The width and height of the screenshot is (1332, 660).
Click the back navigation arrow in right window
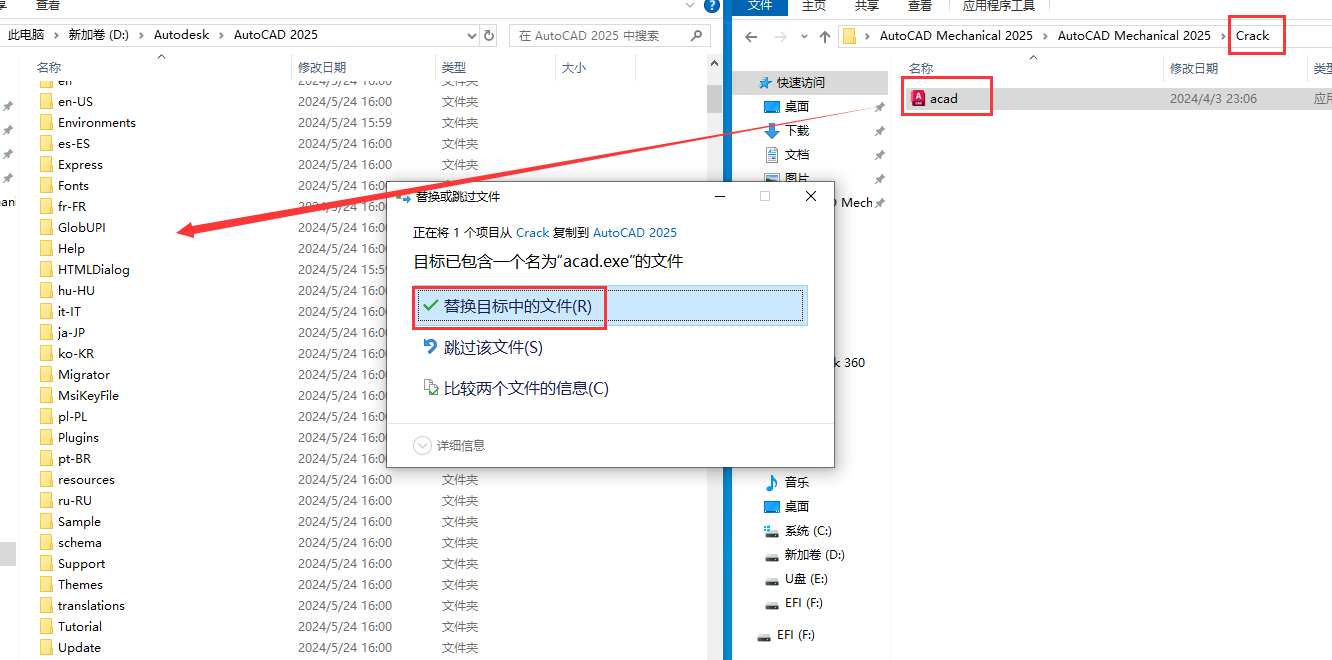[x=750, y=35]
